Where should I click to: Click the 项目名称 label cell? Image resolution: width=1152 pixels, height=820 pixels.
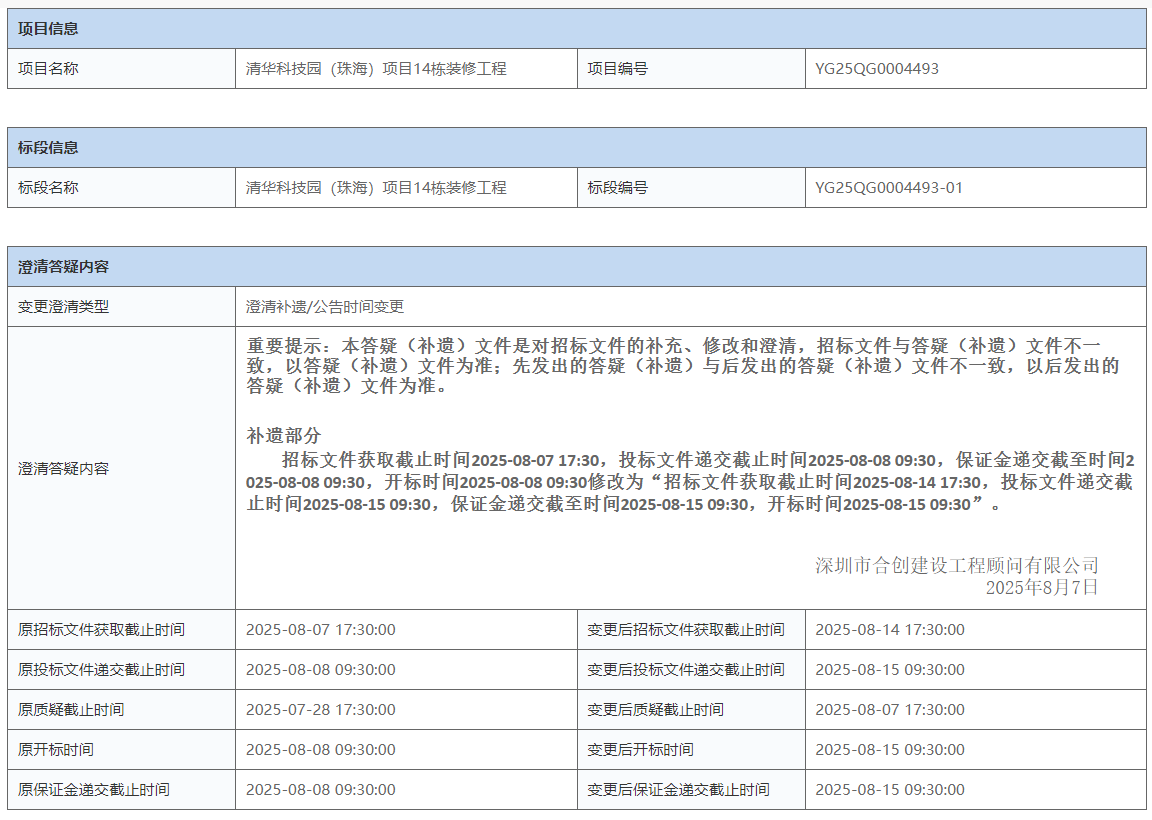121,68
